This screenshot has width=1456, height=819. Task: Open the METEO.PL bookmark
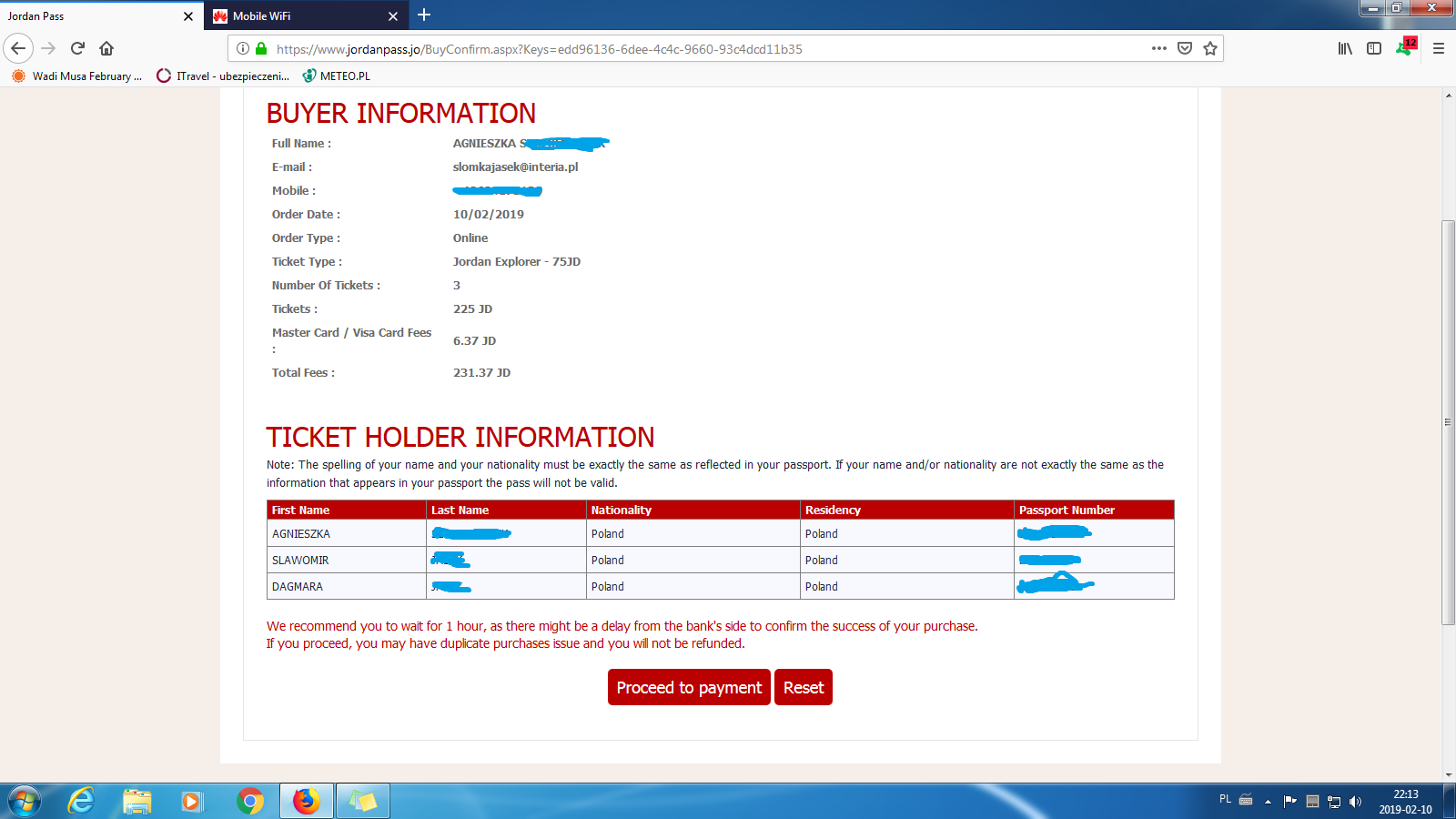tap(336, 76)
